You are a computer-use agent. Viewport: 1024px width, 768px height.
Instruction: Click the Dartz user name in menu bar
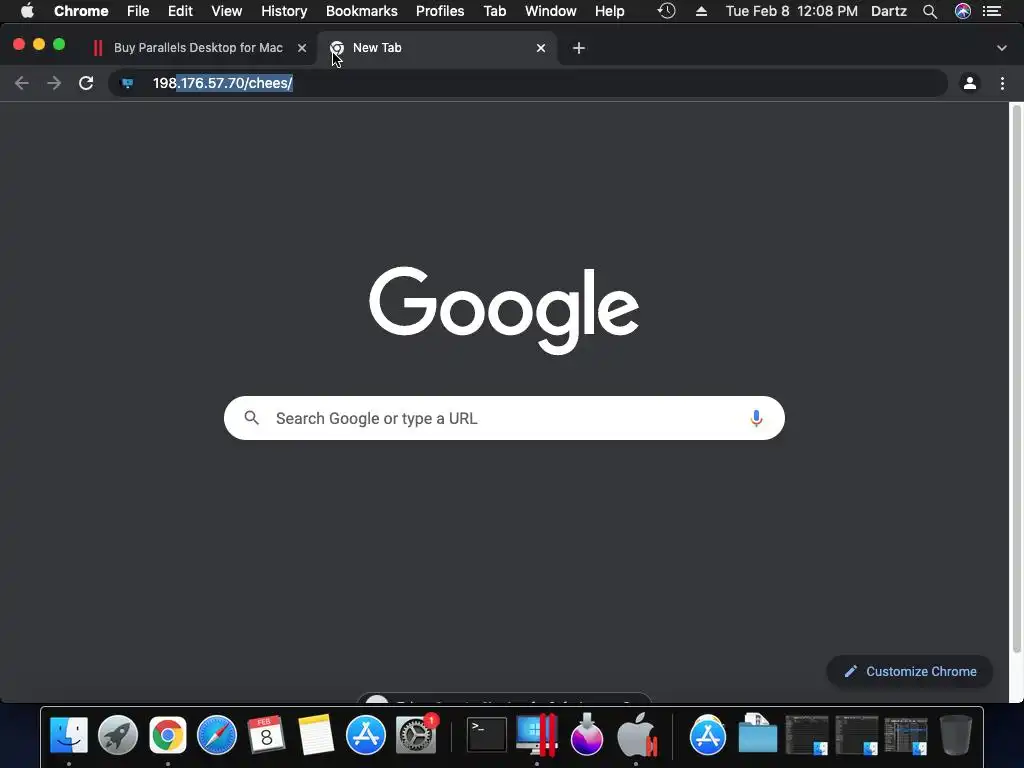(x=889, y=11)
